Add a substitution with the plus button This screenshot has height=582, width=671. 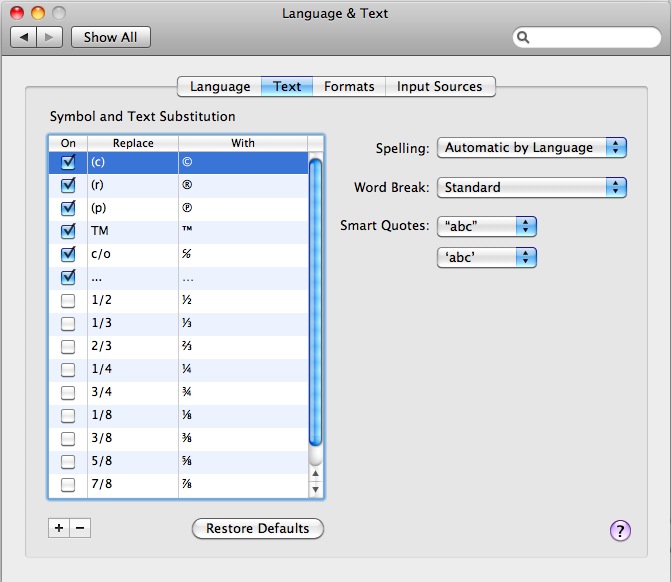coord(59,528)
